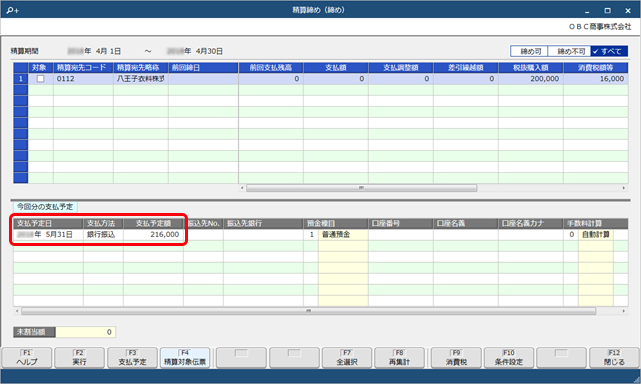This screenshot has width=641, height=384.
Task: Click the F7 全選択 button
Action: pos(347,358)
